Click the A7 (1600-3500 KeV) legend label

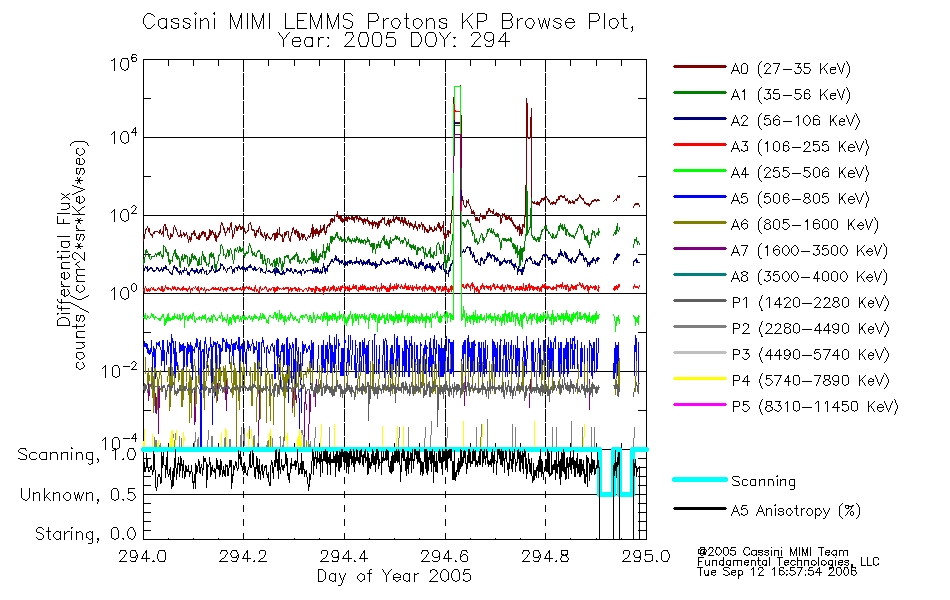(809, 251)
